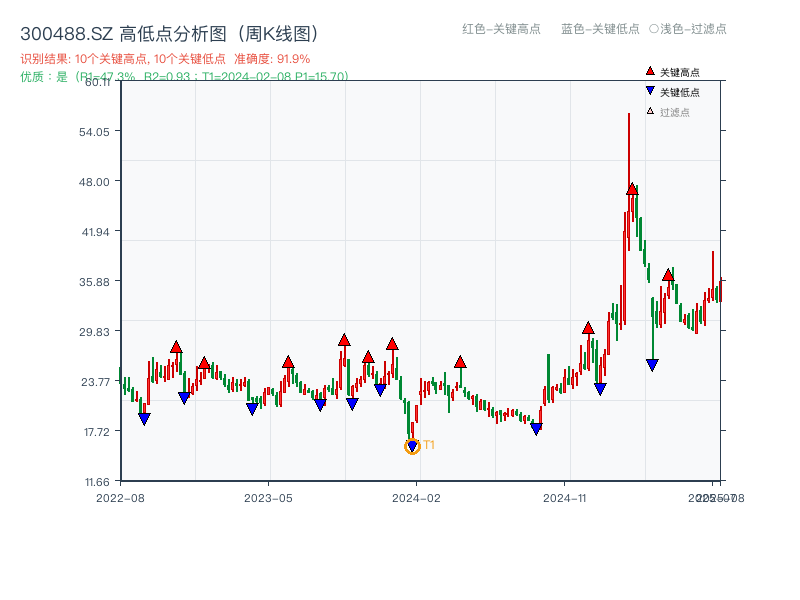Click the 浅色-过滤点 header label

click(688, 29)
